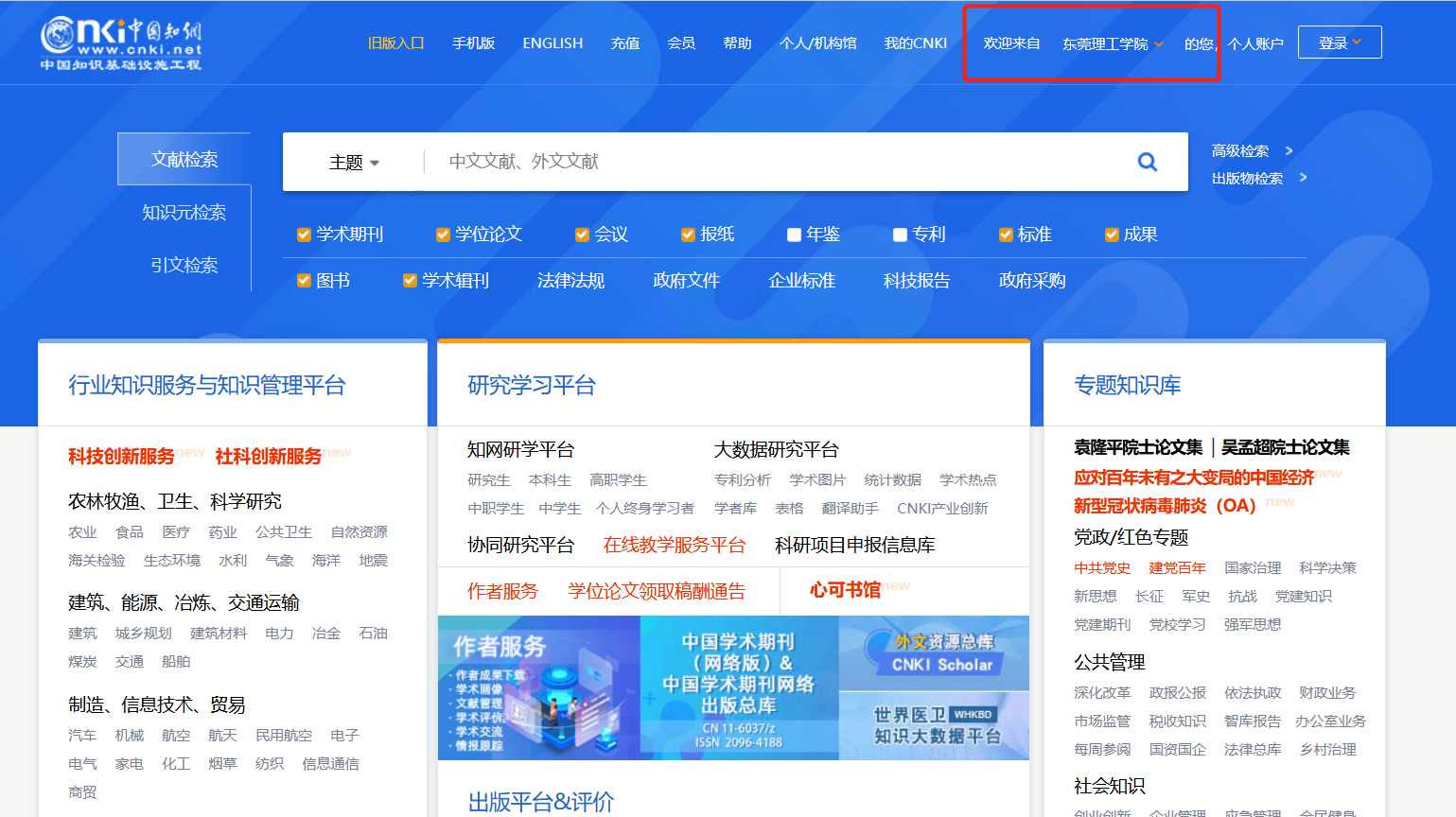Open the 政府采购 database link
This screenshot has width=1456, height=817.
(x=1032, y=281)
